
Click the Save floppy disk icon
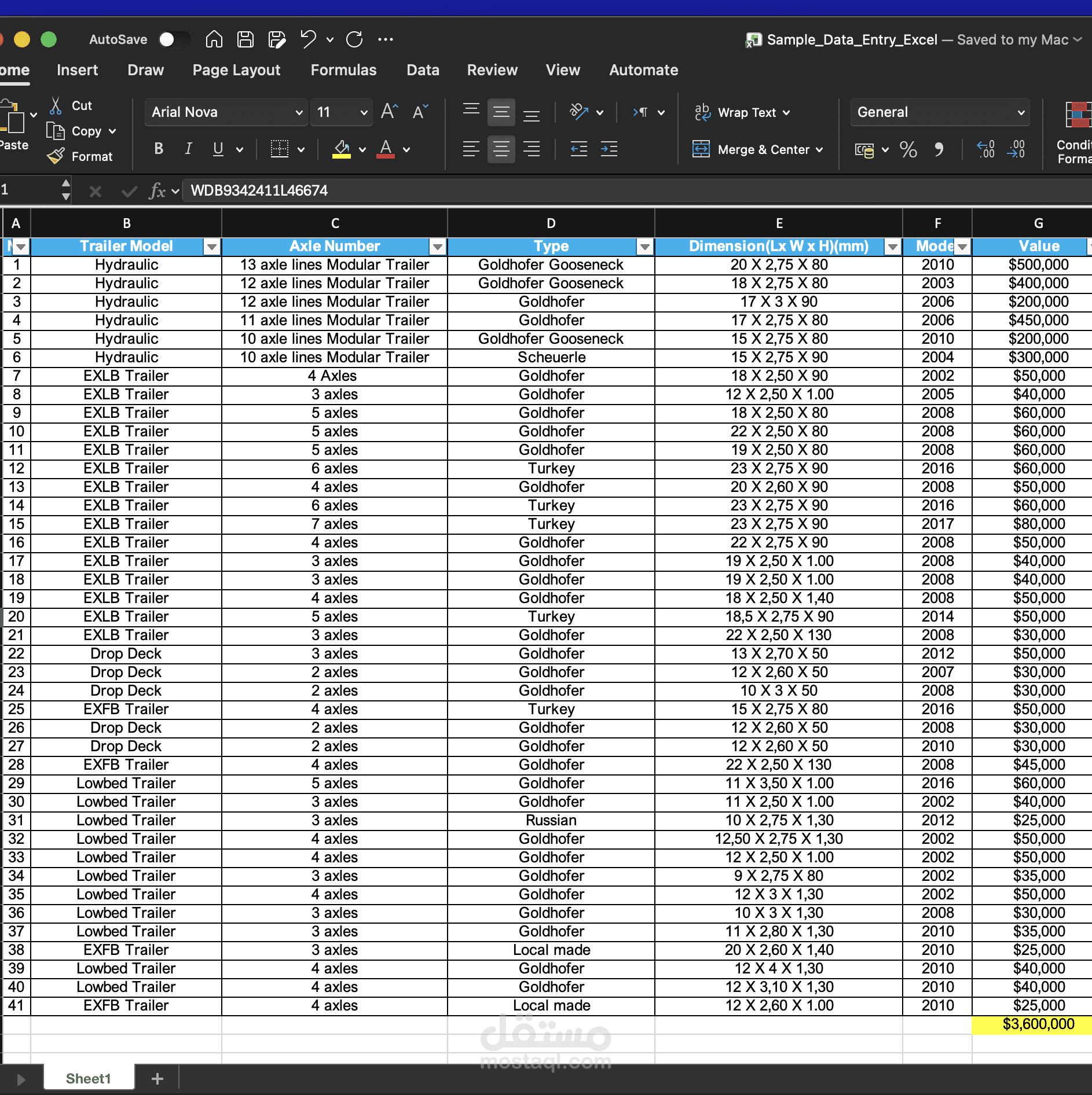(x=245, y=39)
